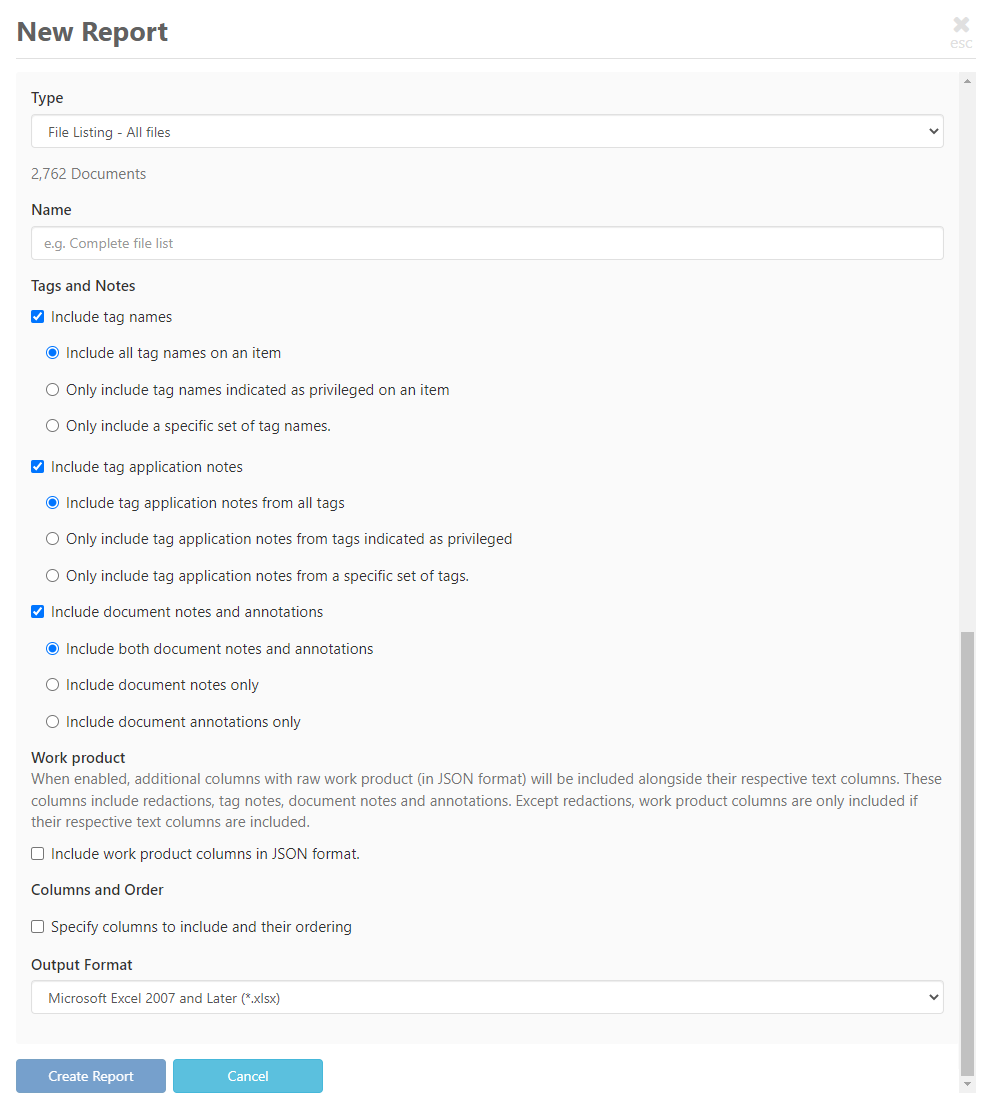
Task: Select Only include tag names indicated as privileged
Action: click(x=52, y=389)
